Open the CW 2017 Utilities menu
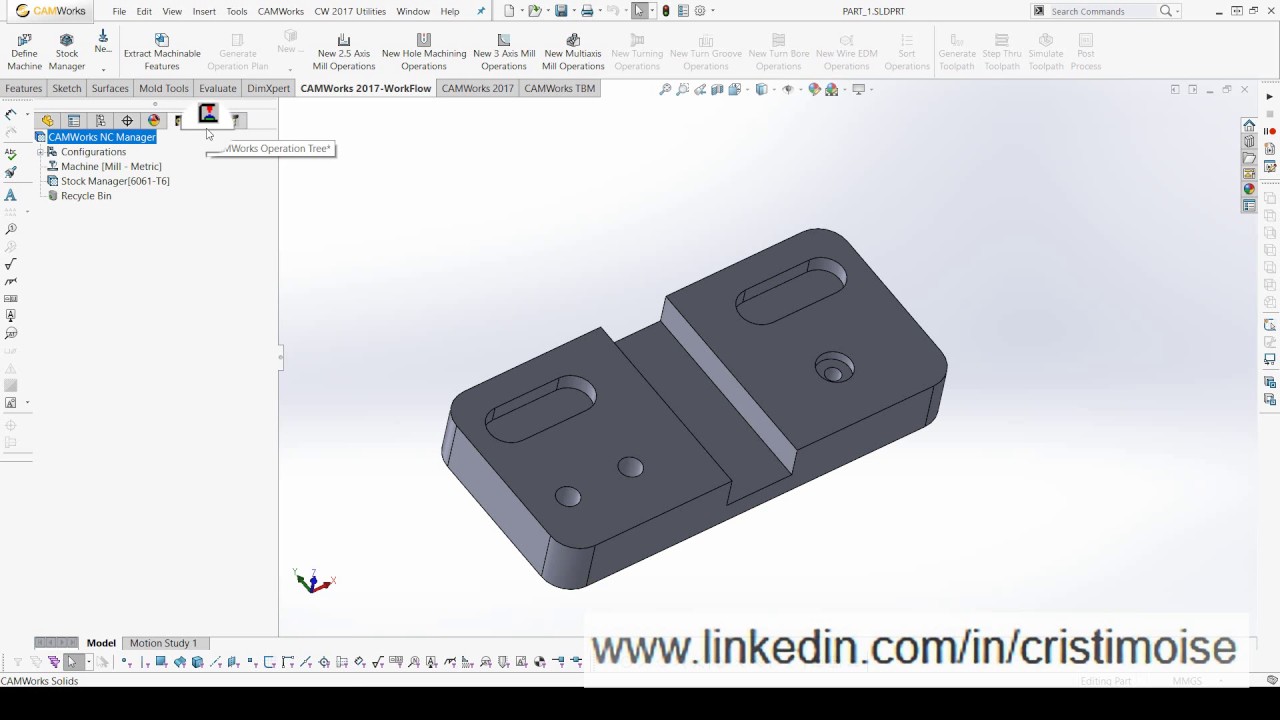The width and height of the screenshot is (1280, 720). pos(350,11)
